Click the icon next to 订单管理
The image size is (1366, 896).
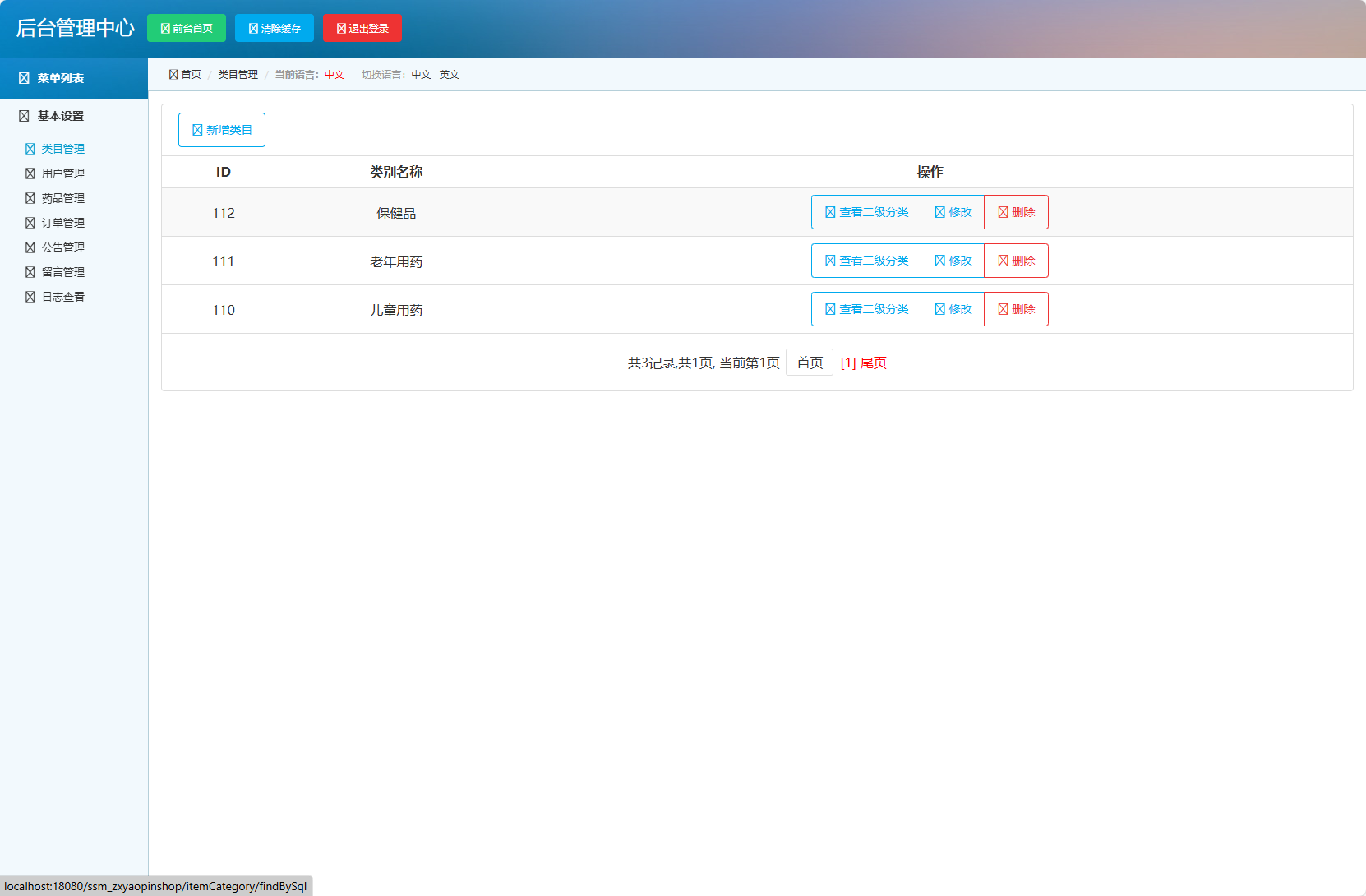(x=30, y=223)
